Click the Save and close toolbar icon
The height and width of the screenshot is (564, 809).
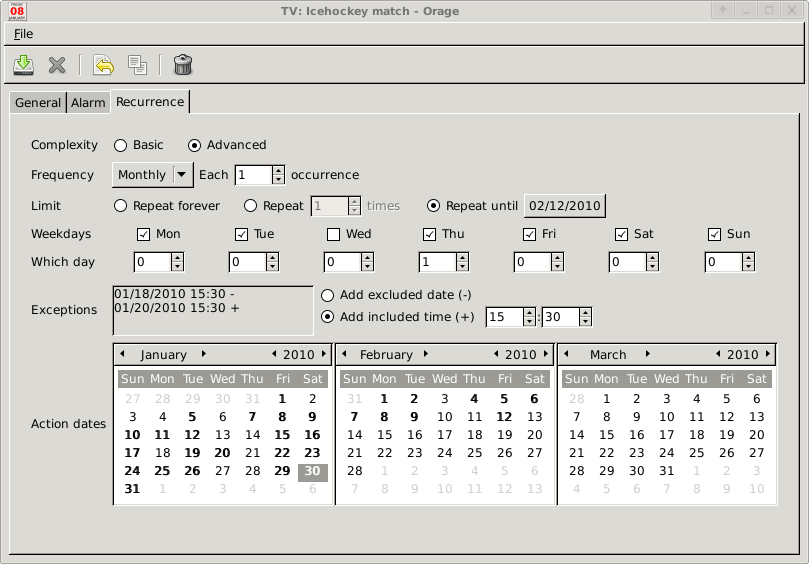tap(23, 65)
